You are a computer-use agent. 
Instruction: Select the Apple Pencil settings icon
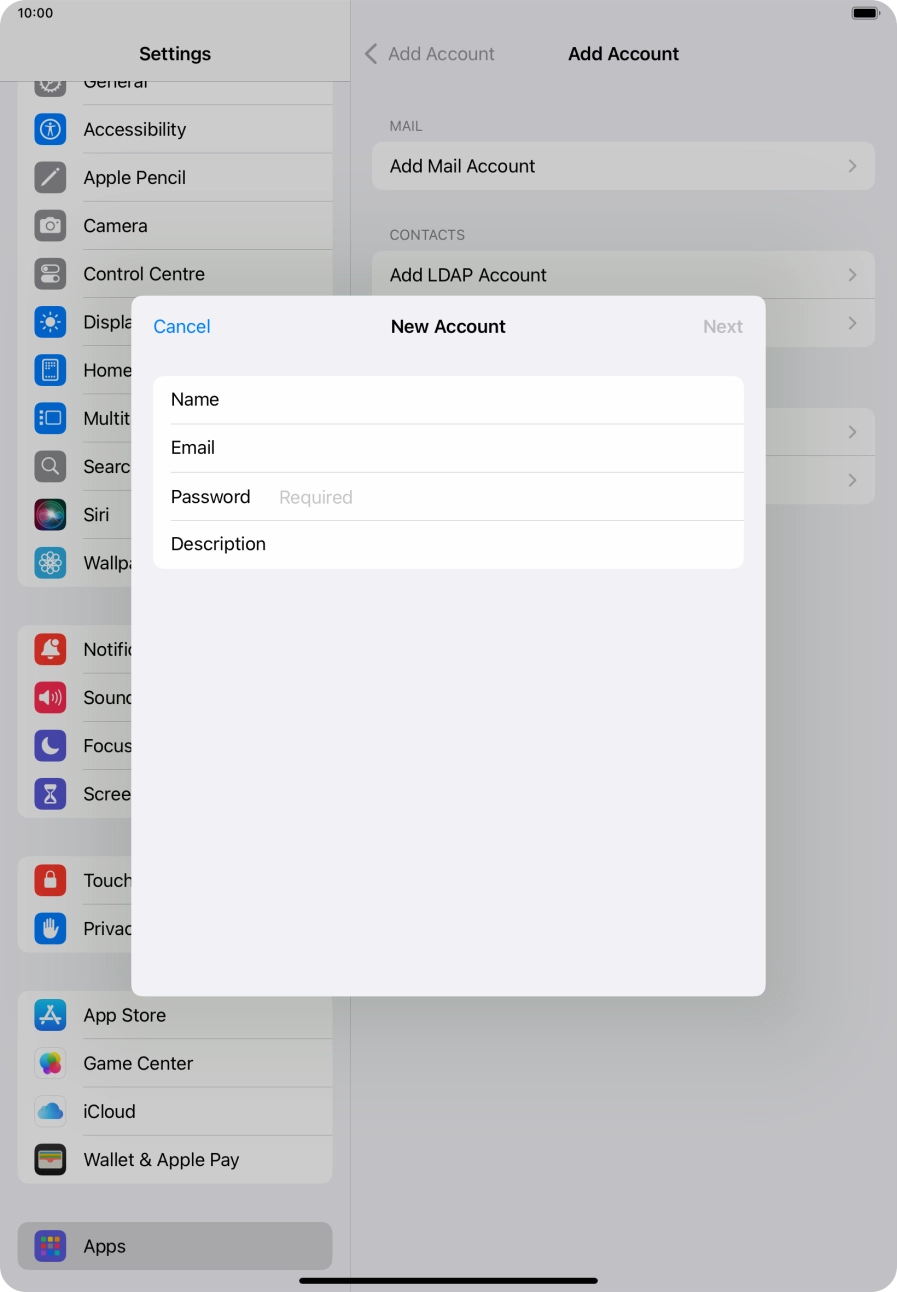[50, 177]
